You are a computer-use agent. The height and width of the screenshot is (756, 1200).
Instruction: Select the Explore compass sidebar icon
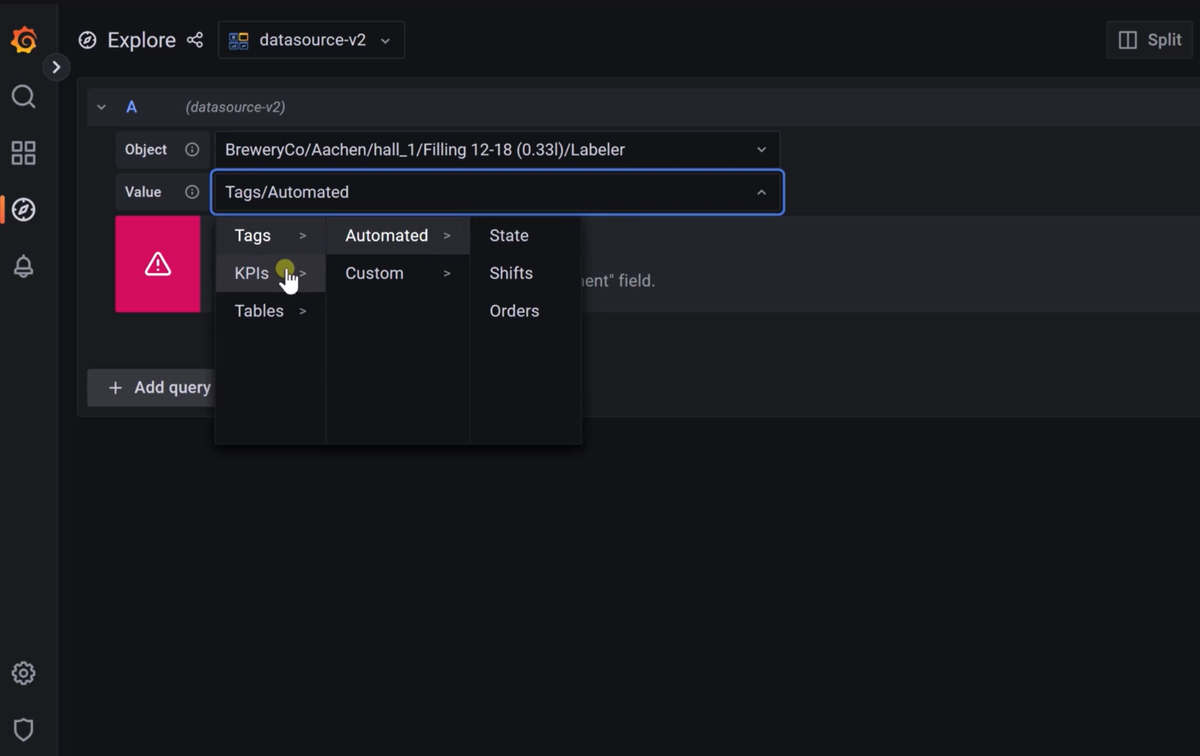(x=23, y=210)
